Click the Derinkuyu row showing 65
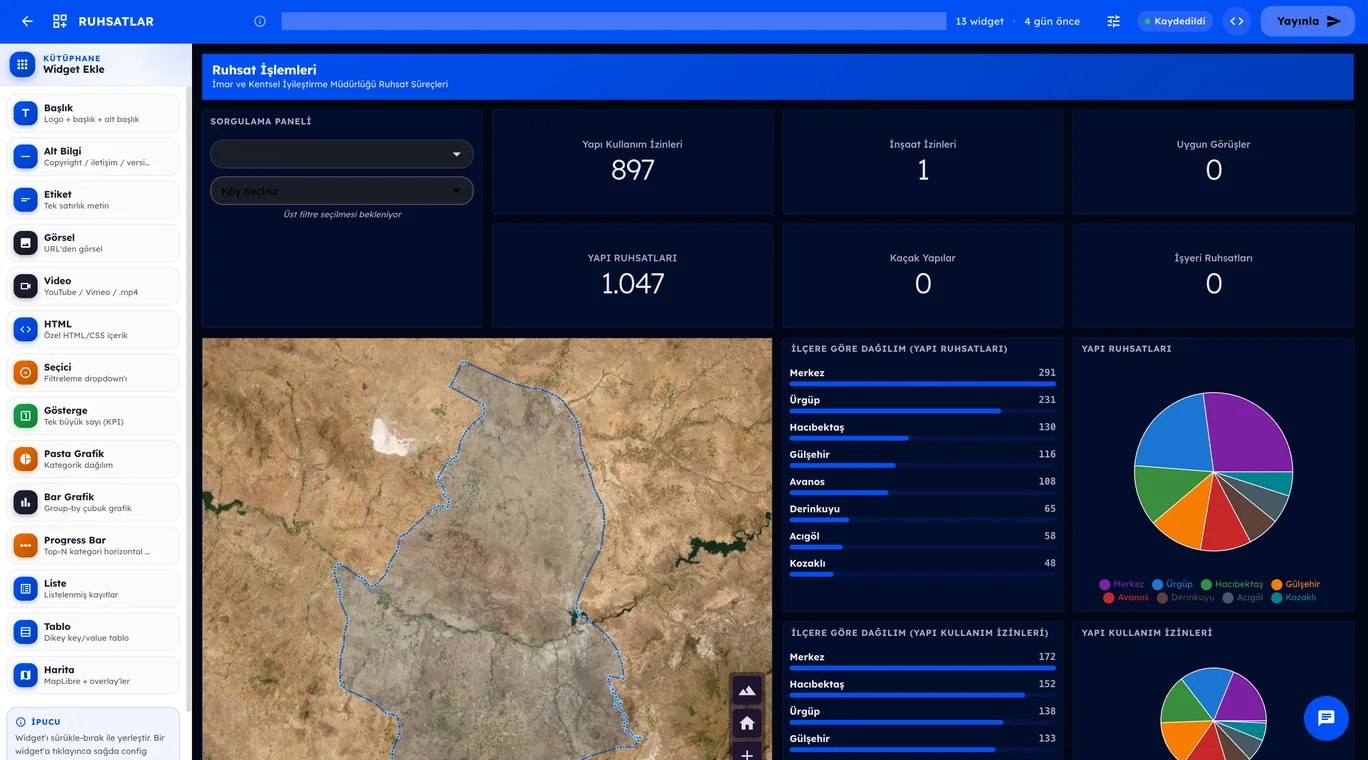The image size is (1368, 760). pyautogui.click(x=922, y=513)
